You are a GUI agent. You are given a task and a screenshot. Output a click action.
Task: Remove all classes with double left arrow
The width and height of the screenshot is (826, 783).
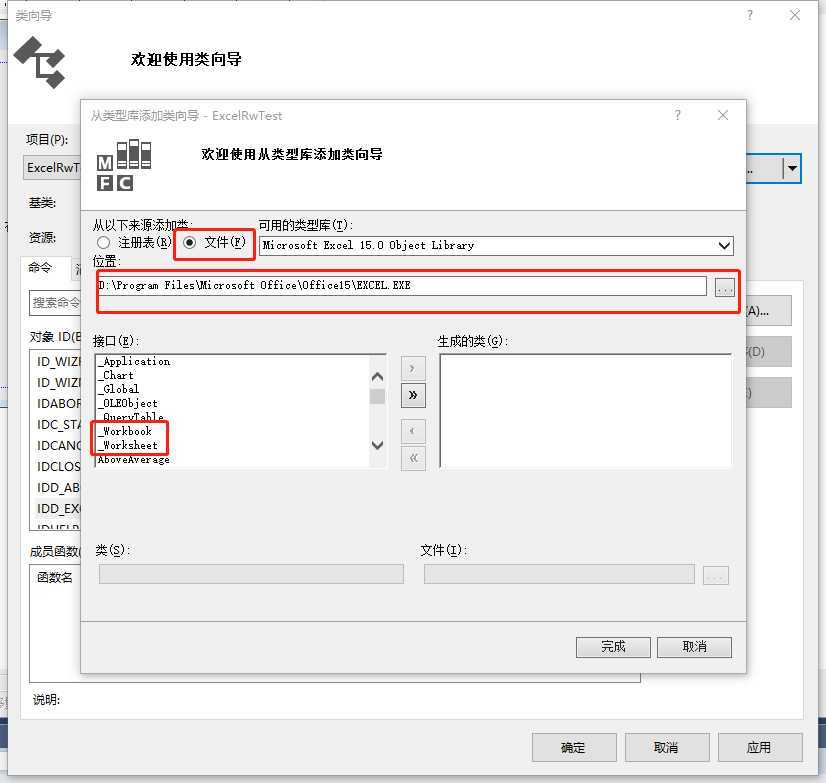413,458
